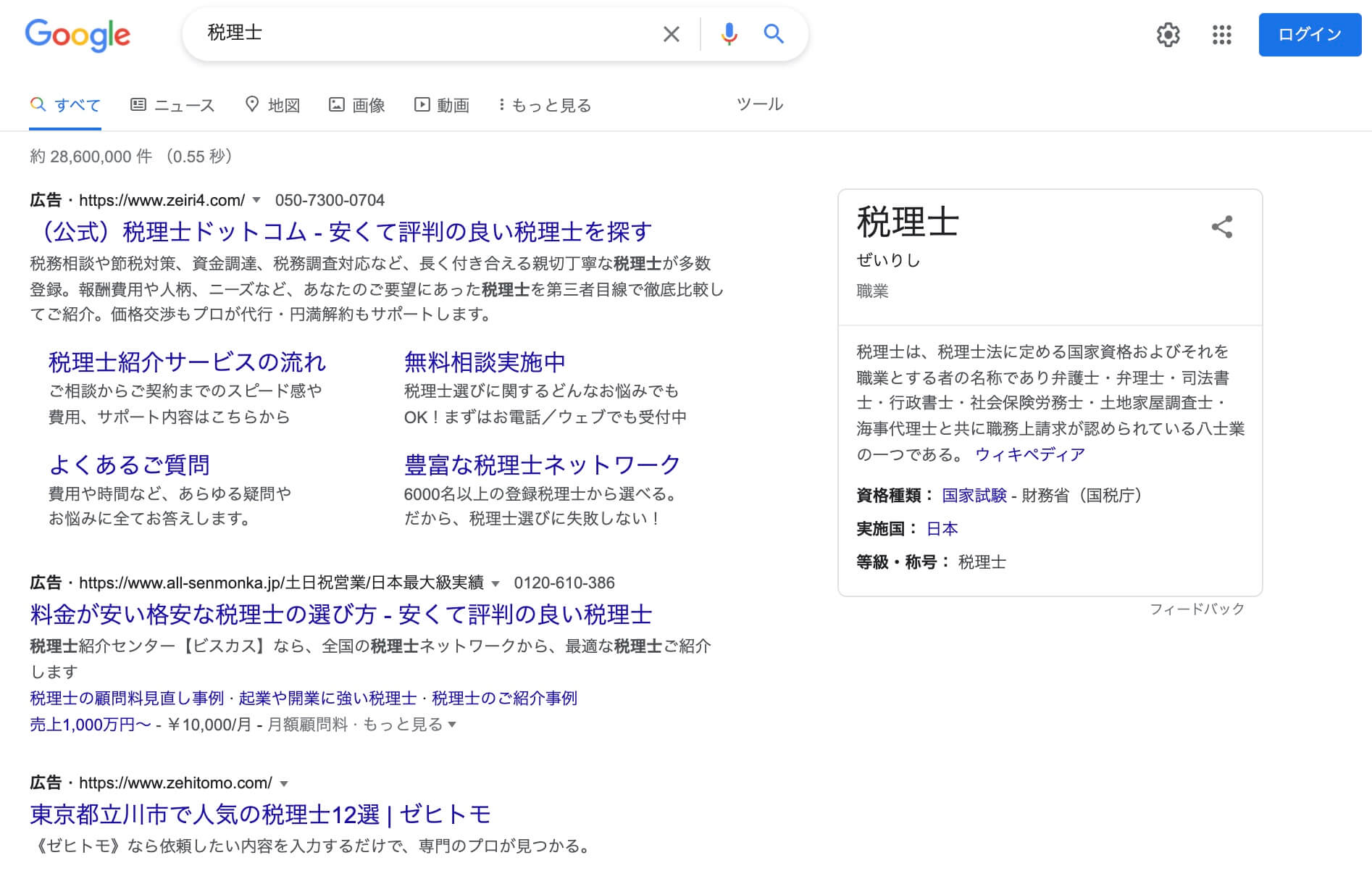Image resolution: width=1372 pixels, height=871 pixels.
Task: Open Google apps grid icon
Action: coord(1222,35)
